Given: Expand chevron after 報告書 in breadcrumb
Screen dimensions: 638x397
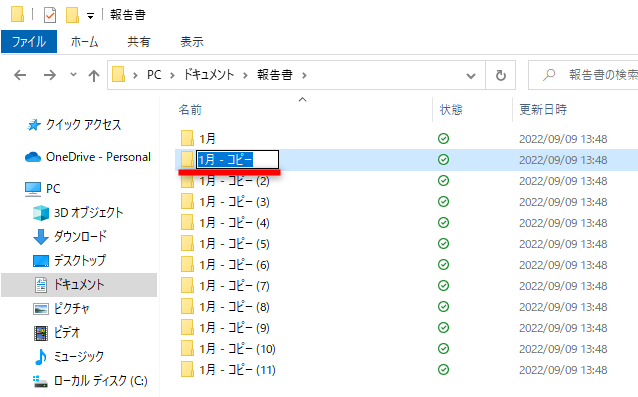Looking at the screenshot, I should 304,75.
